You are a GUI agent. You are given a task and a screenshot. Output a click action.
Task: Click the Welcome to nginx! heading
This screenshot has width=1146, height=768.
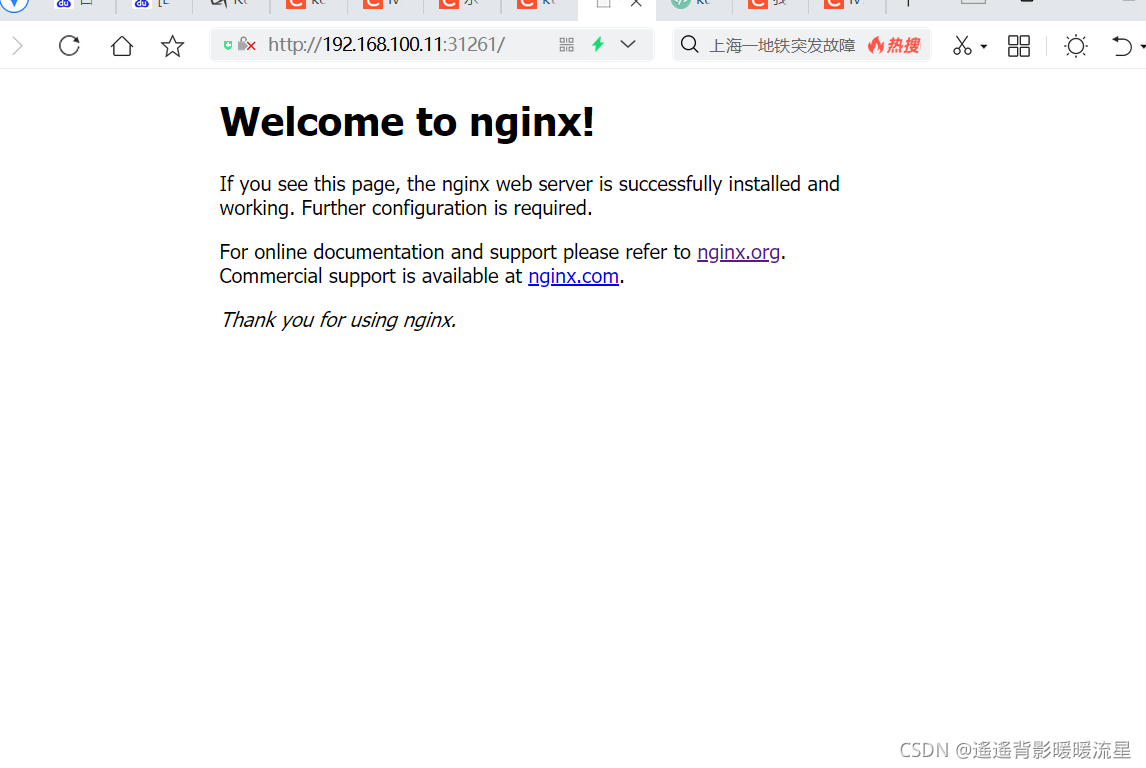(407, 122)
